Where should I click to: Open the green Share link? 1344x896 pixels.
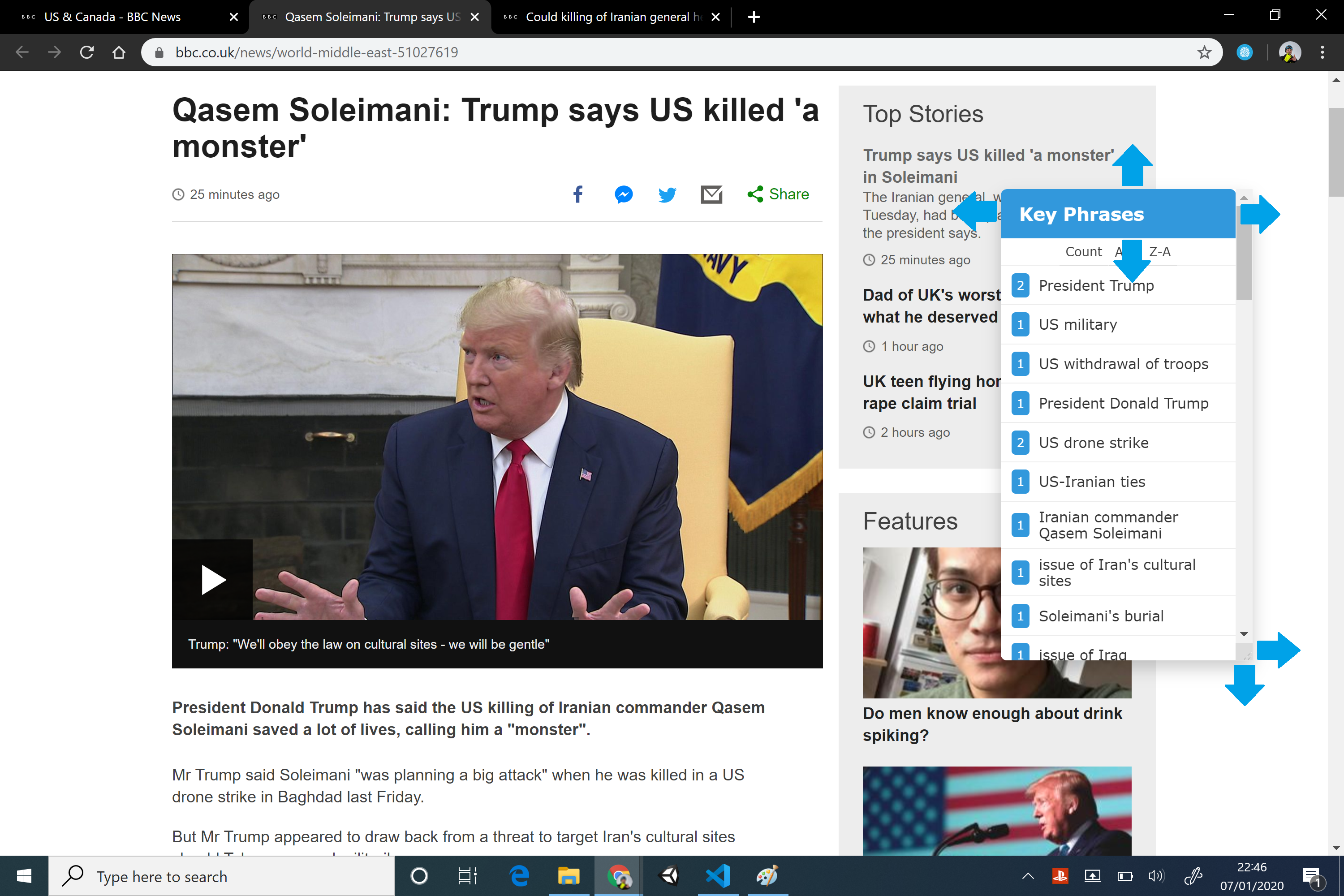coord(778,194)
